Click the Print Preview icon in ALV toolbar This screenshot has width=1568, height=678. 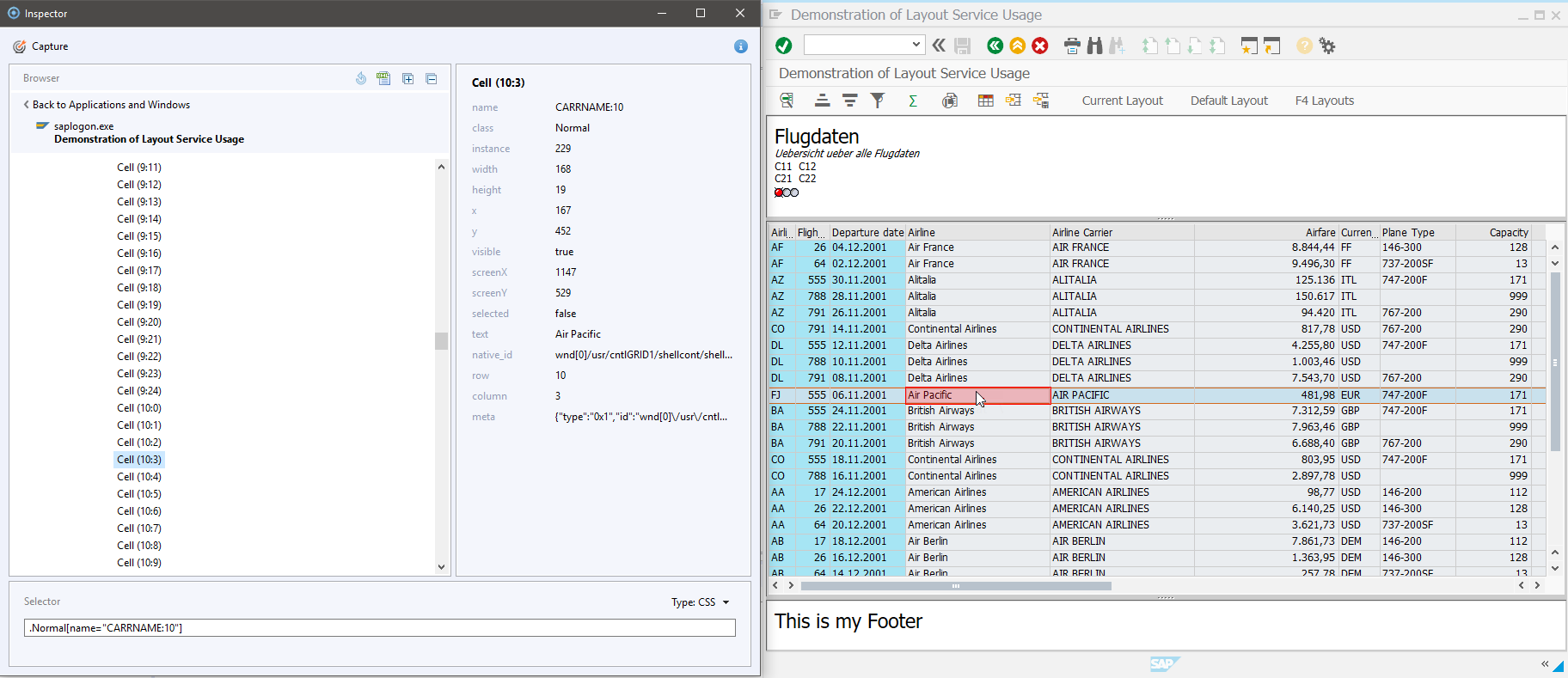click(x=950, y=101)
